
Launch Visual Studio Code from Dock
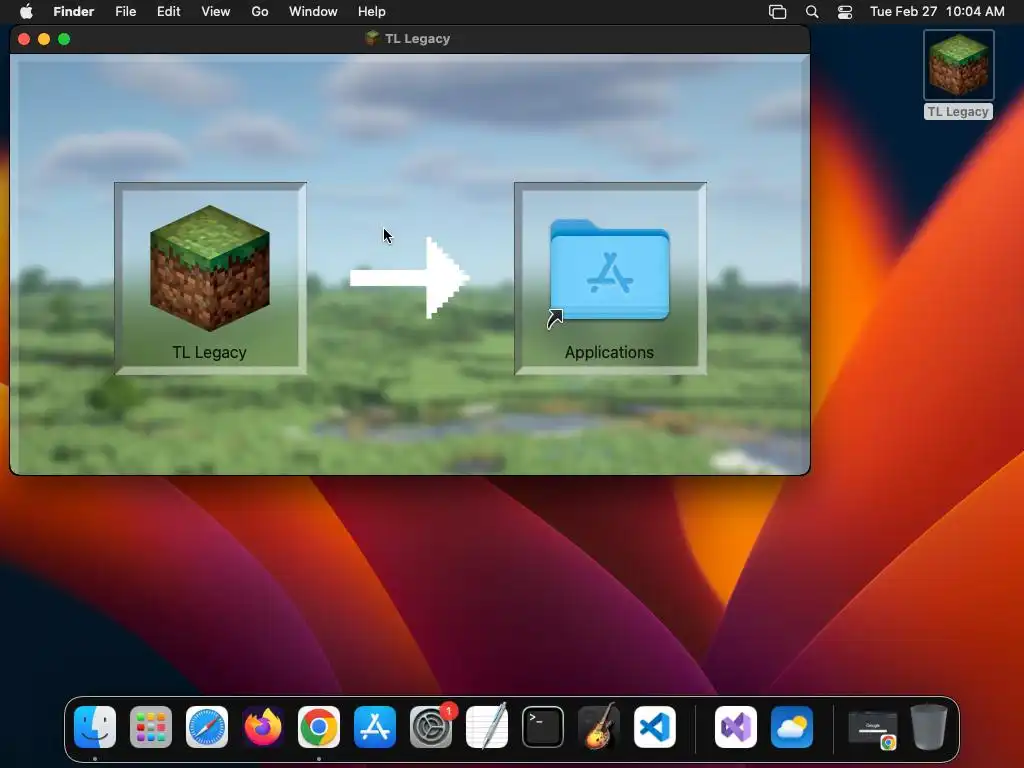[x=655, y=727]
